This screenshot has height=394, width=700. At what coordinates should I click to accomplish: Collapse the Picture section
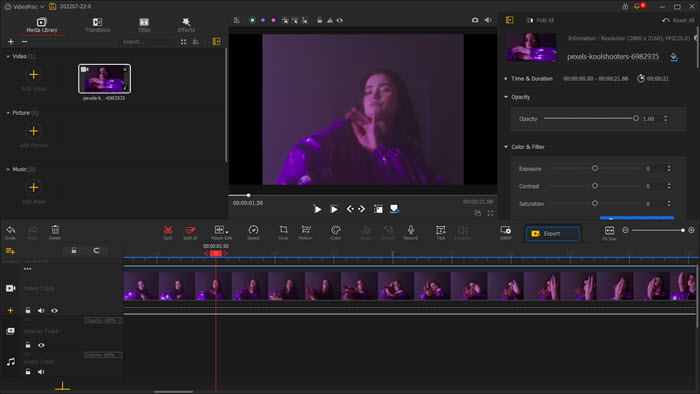pos(8,113)
